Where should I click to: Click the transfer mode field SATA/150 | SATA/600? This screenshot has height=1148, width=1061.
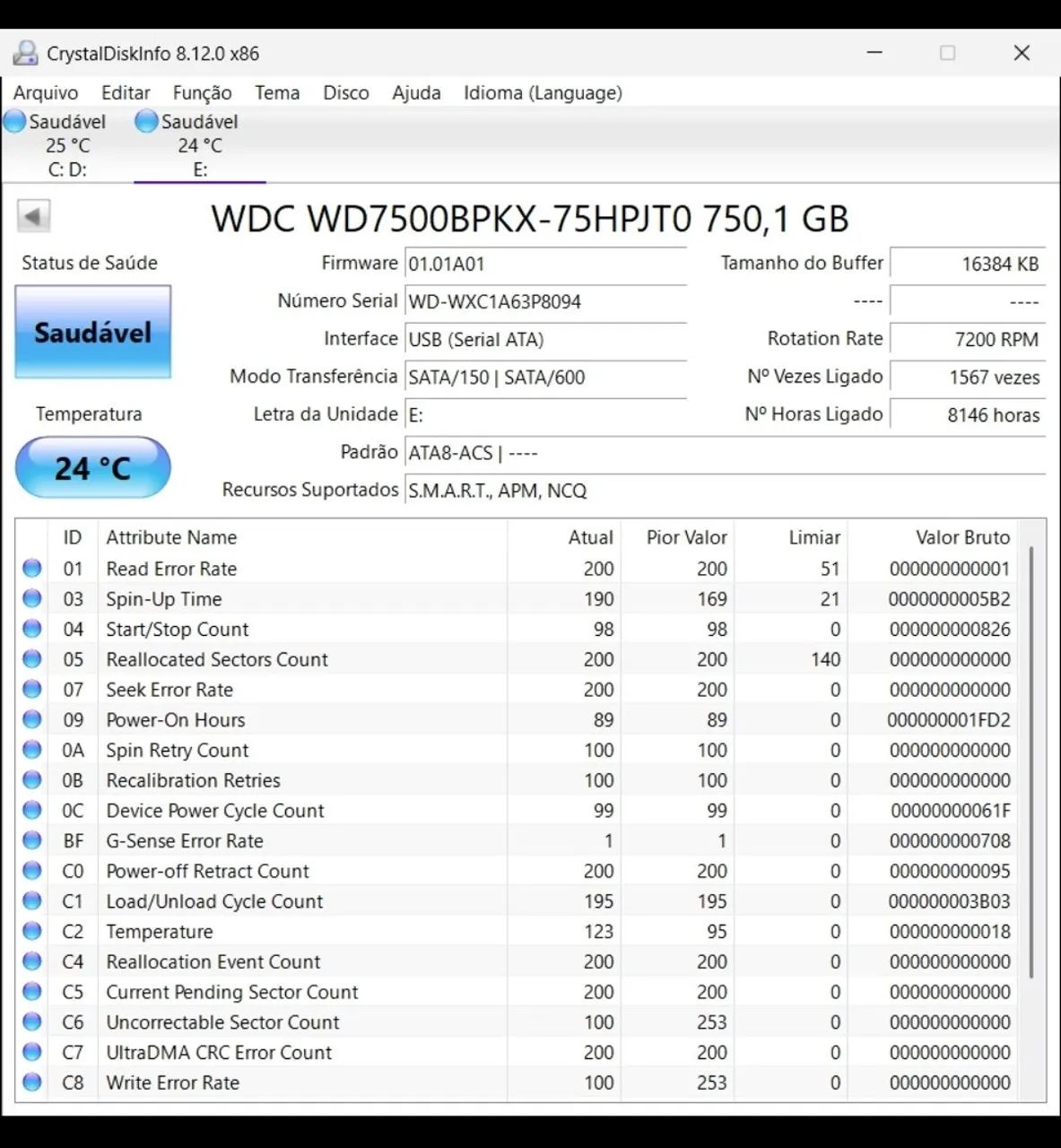[x=545, y=377]
